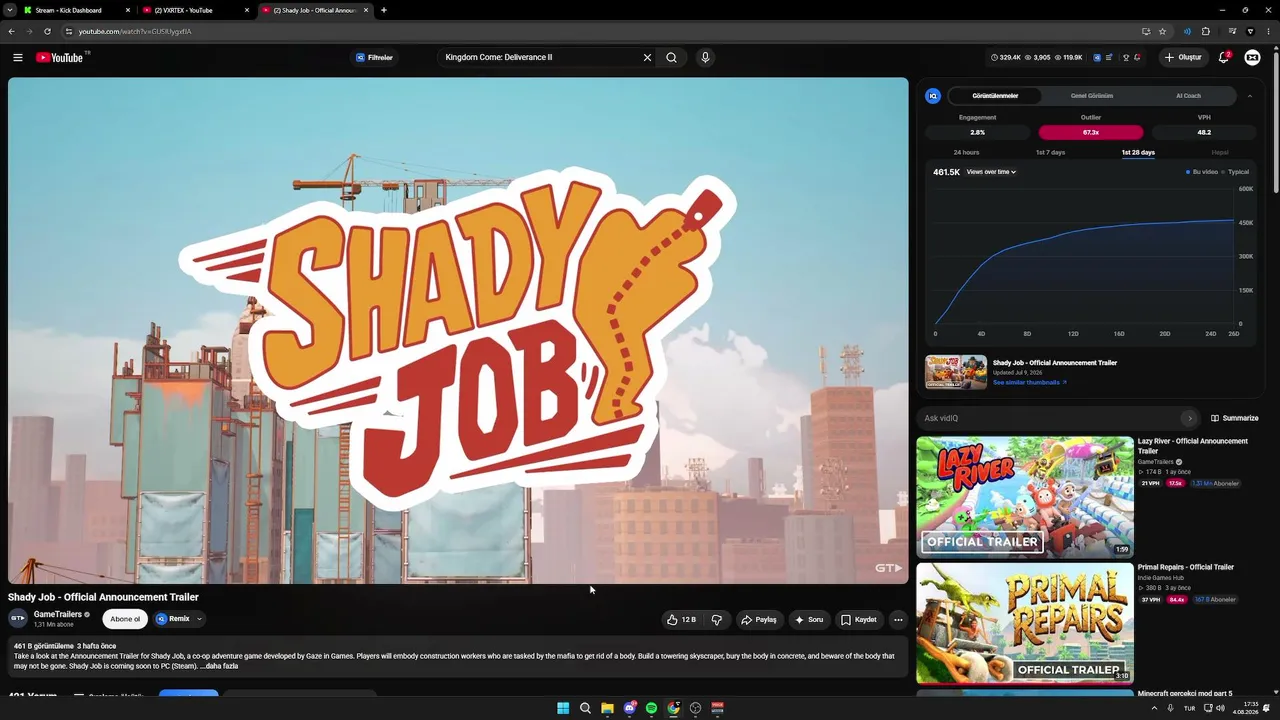1280x720 pixels.
Task: Click the VPH 48.2 value pill
Action: (x=1204, y=132)
